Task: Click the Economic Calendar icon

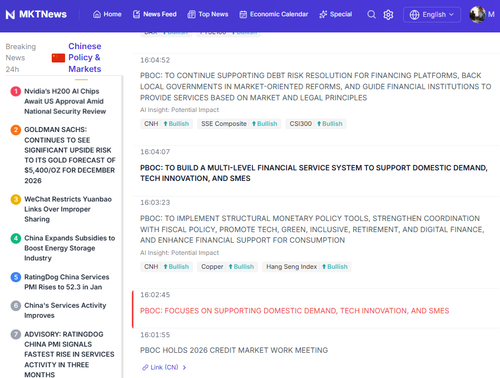Action: click(x=243, y=14)
